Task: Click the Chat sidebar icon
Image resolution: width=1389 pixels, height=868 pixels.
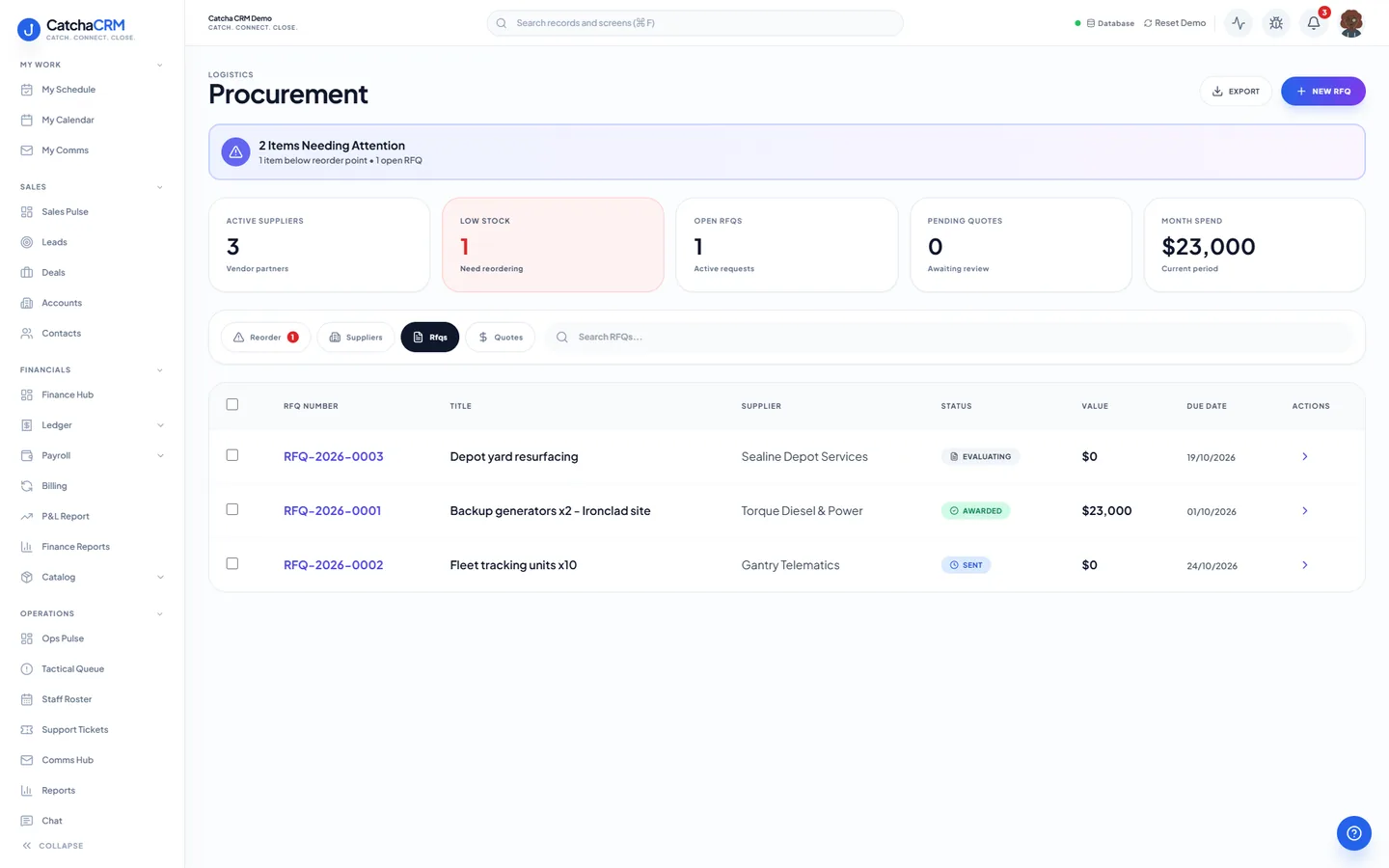Action: click(27, 821)
